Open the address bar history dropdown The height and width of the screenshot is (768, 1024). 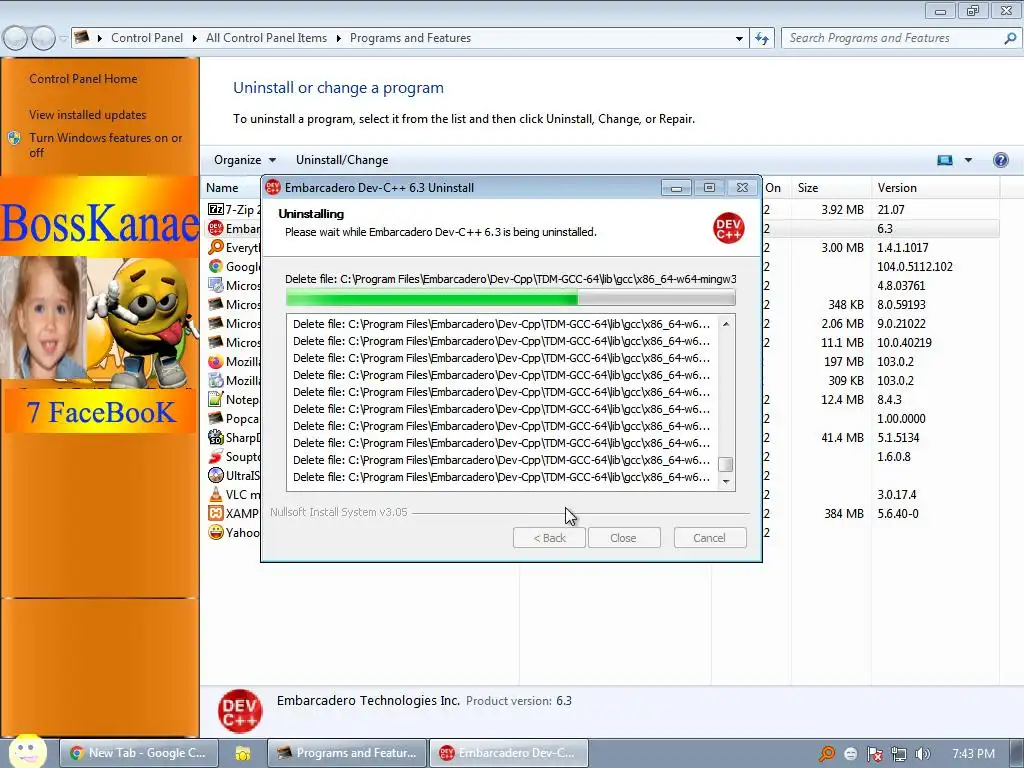tap(739, 39)
